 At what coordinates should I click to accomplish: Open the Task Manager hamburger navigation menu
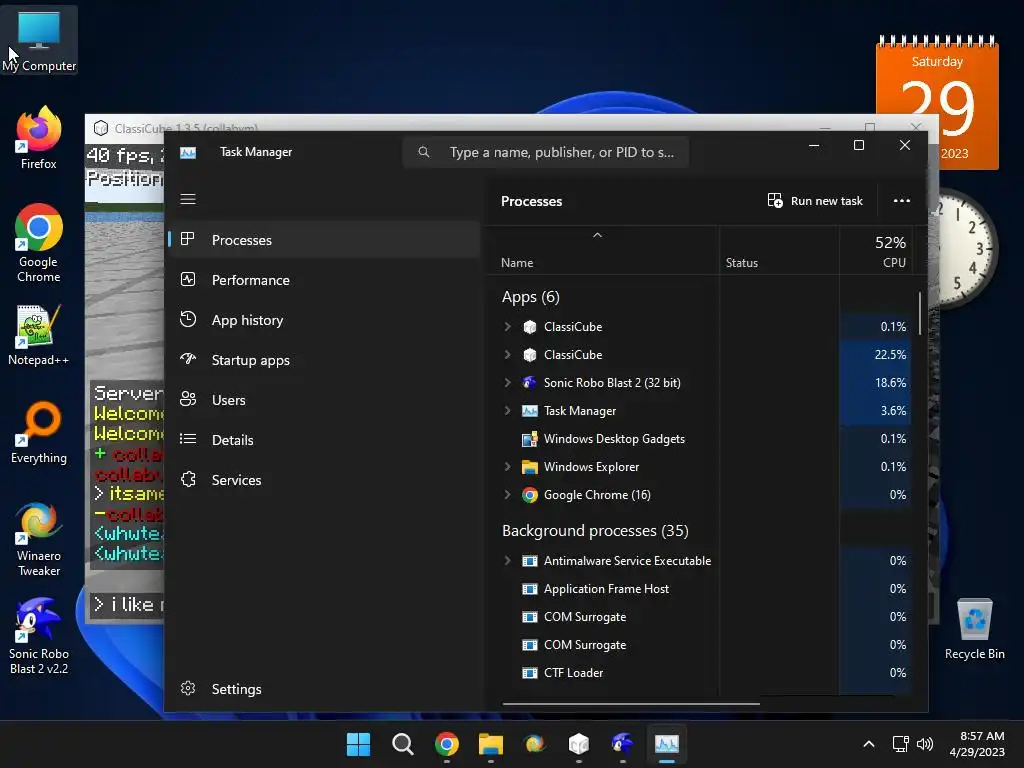(188, 199)
